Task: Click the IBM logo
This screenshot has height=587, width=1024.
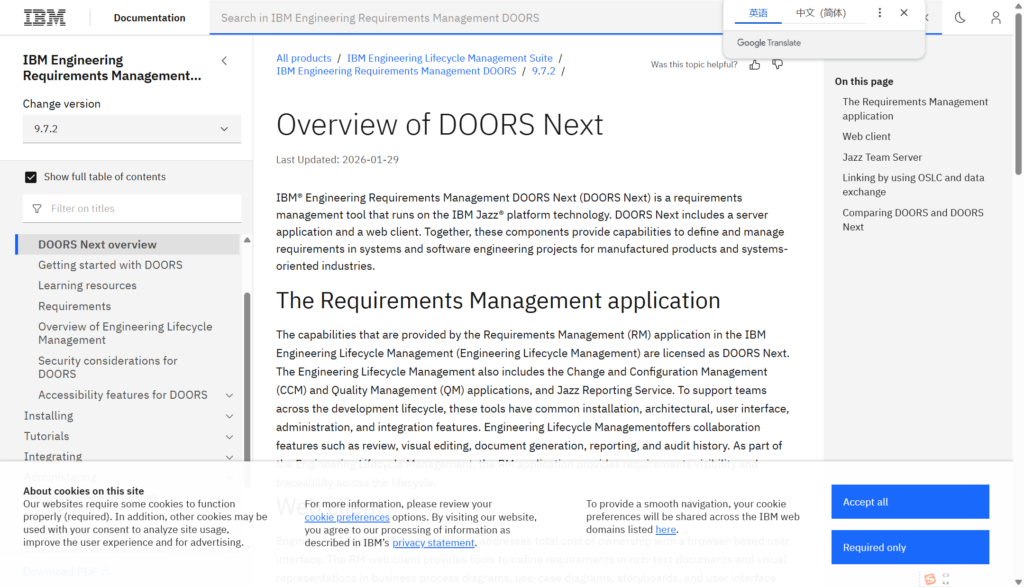Action: 45,18
